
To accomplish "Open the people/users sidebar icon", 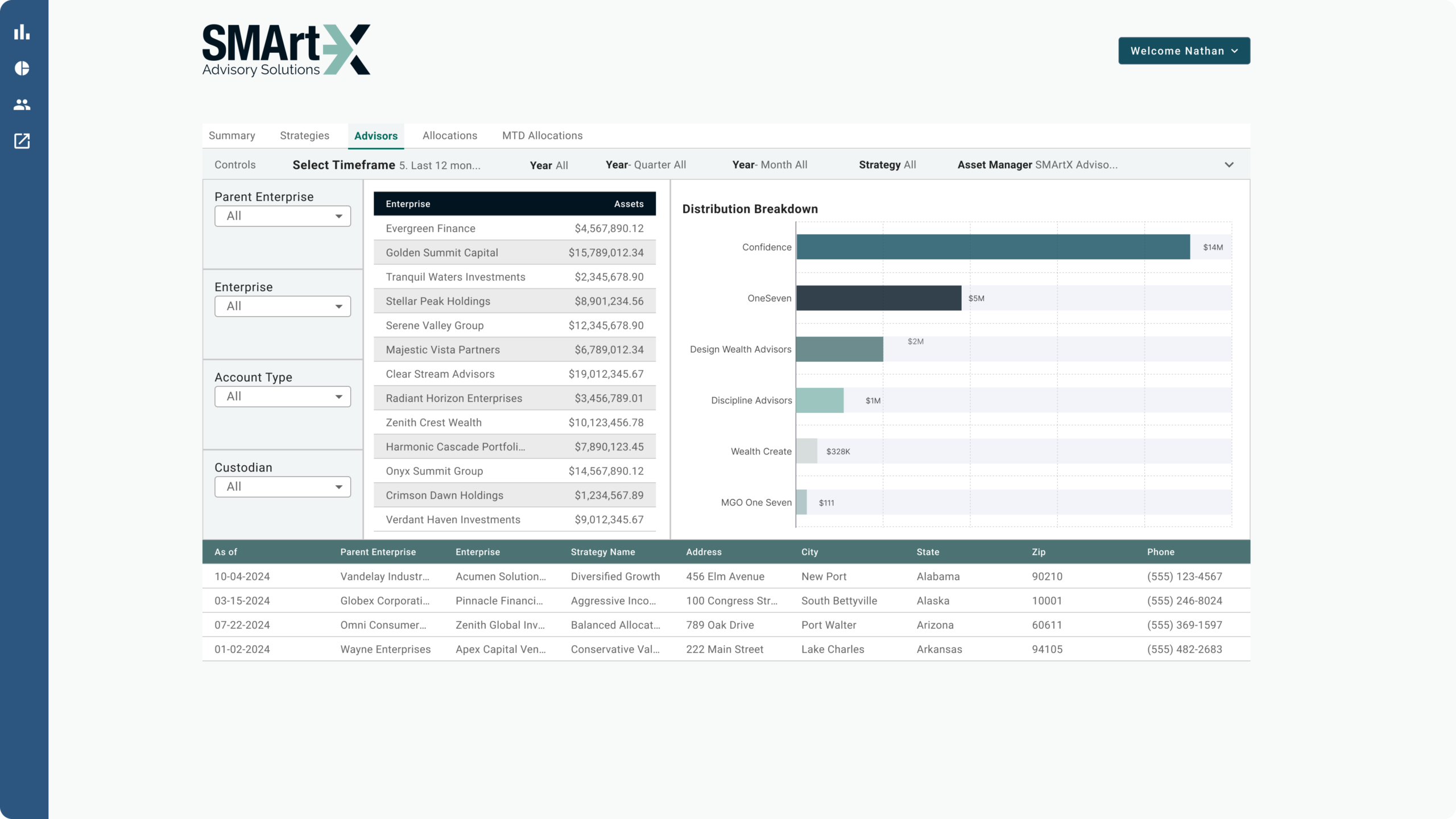I will [22, 105].
